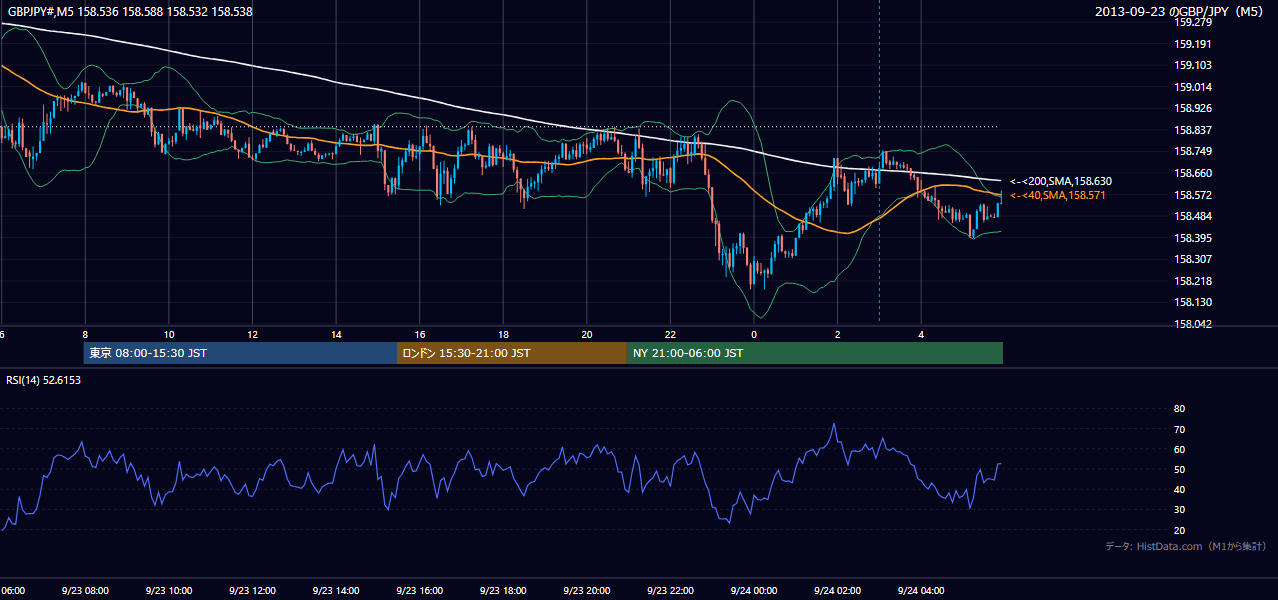Click the 9/24 04:00 time axis label
This screenshot has width=1278, height=600.
pos(921,591)
